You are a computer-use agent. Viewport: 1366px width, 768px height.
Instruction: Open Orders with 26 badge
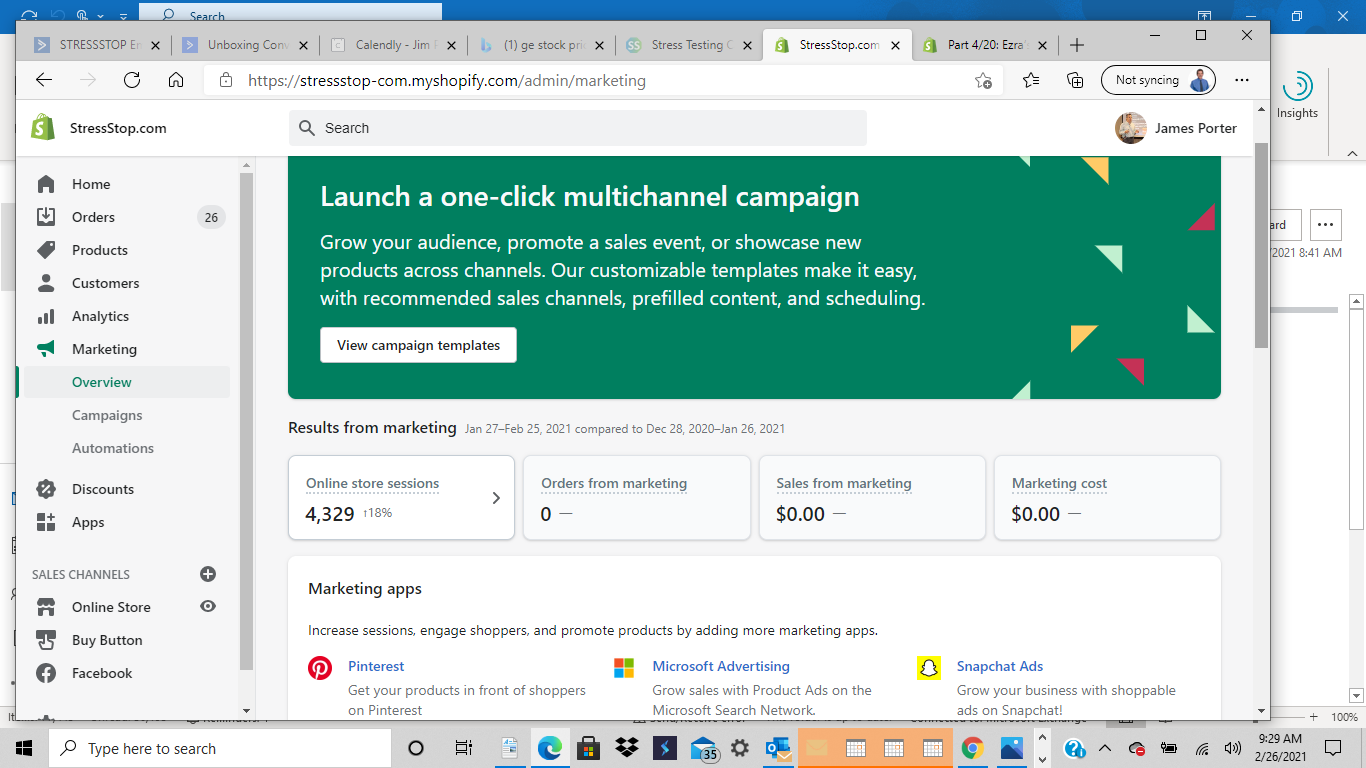(93, 217)
